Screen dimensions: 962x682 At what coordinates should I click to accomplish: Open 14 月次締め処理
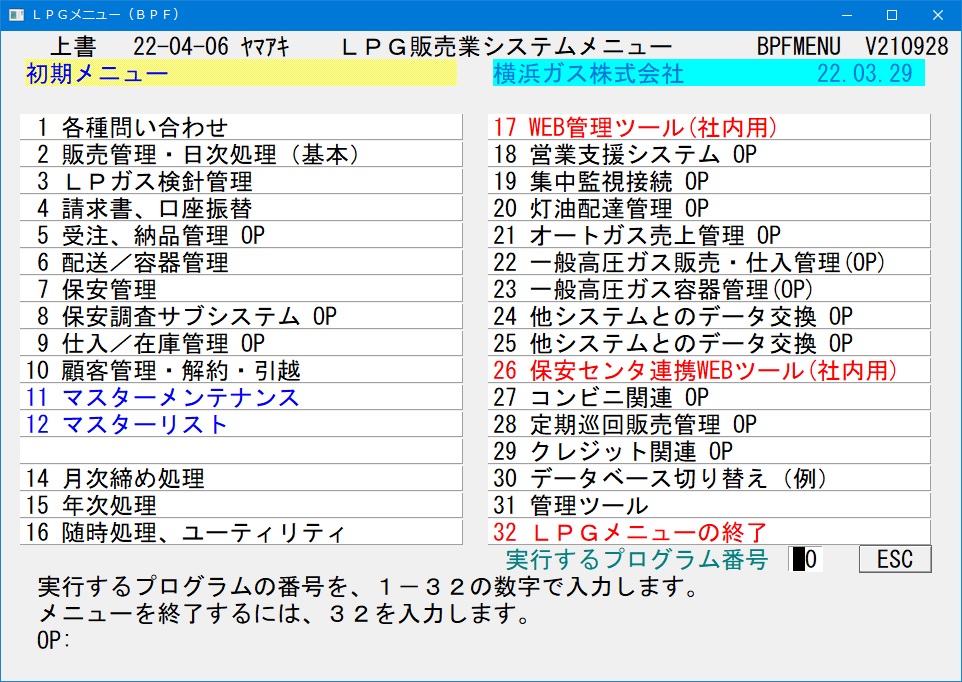click(240, 478)
